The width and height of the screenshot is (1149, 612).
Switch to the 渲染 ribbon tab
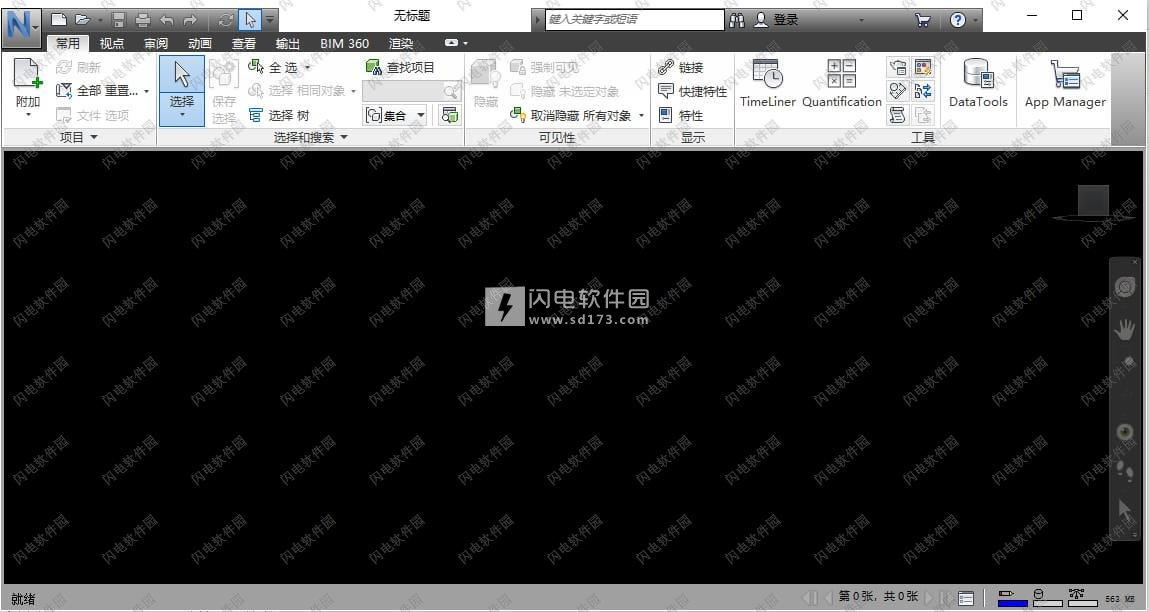pyautogui.click(x=401, y=43)
